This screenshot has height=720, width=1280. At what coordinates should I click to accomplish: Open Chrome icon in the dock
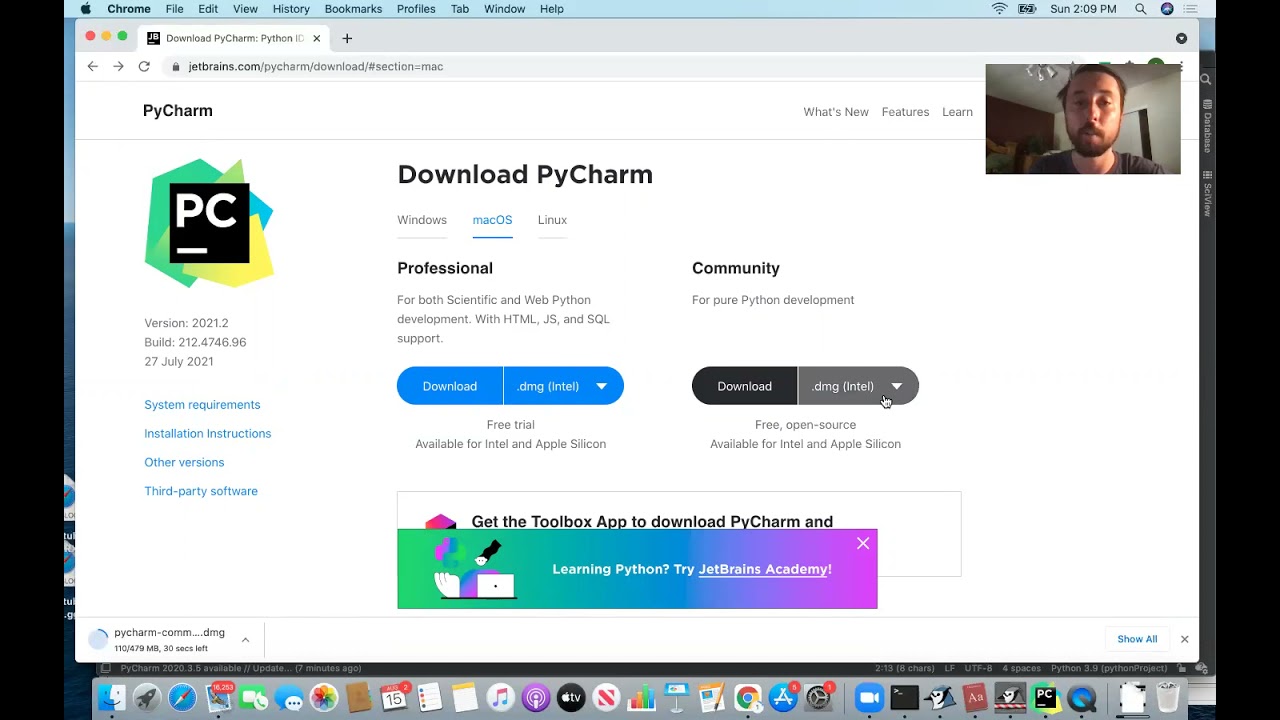747,697
